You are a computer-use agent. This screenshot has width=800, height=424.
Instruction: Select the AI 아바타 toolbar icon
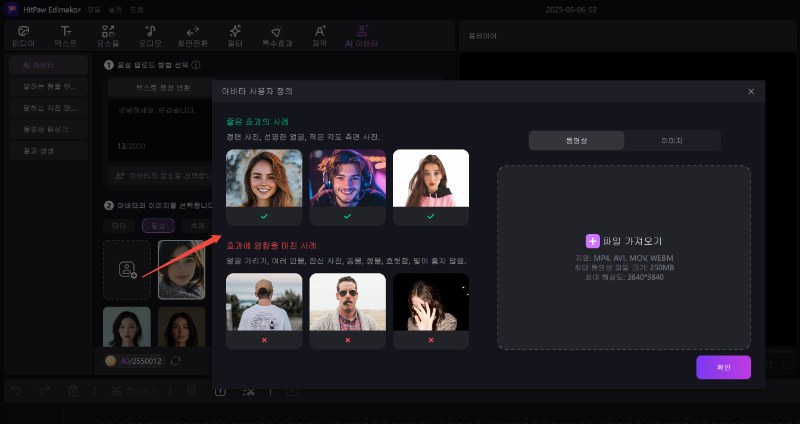coord(362,31)
